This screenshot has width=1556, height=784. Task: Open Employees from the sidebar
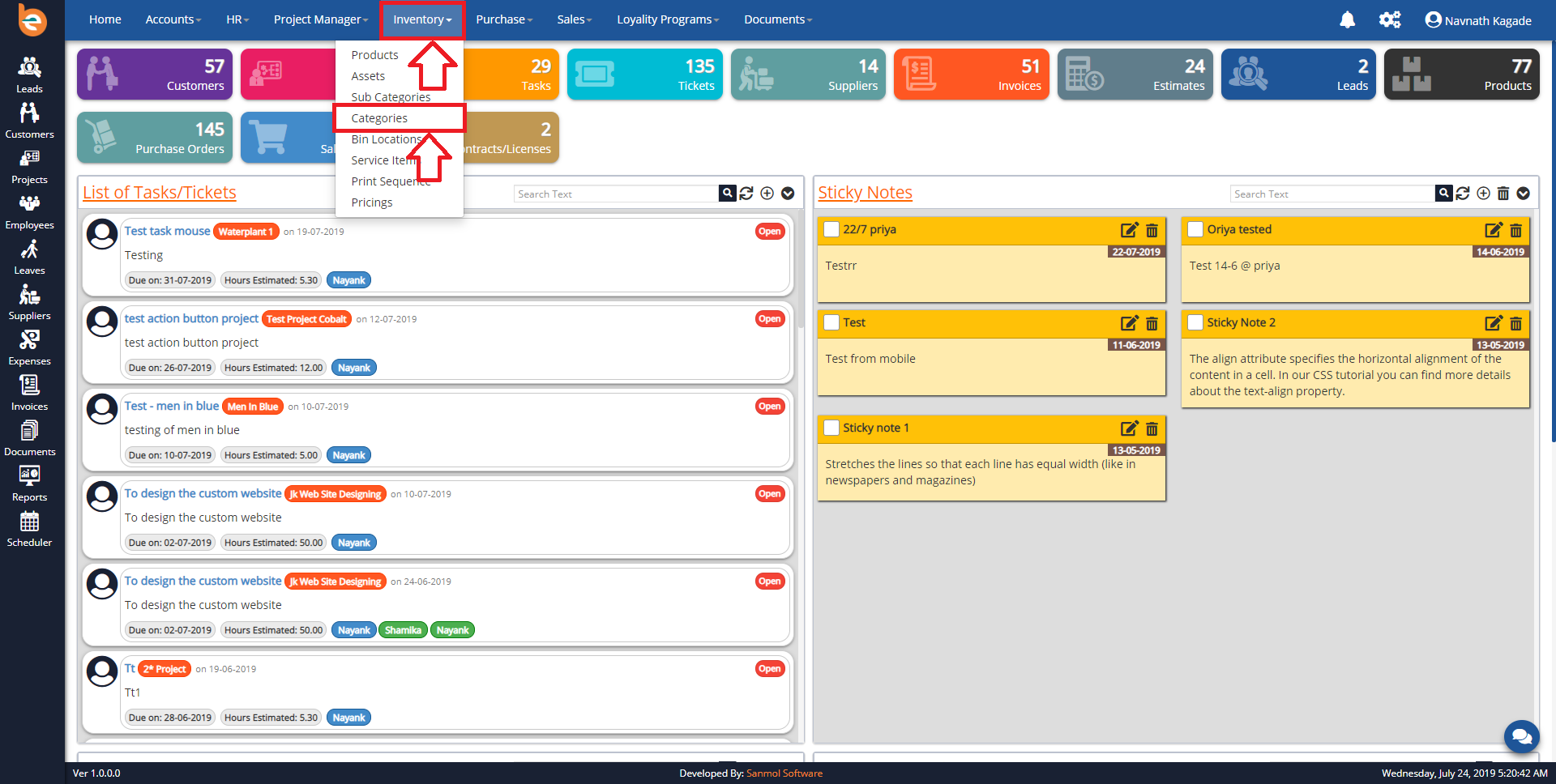[30, 211]
